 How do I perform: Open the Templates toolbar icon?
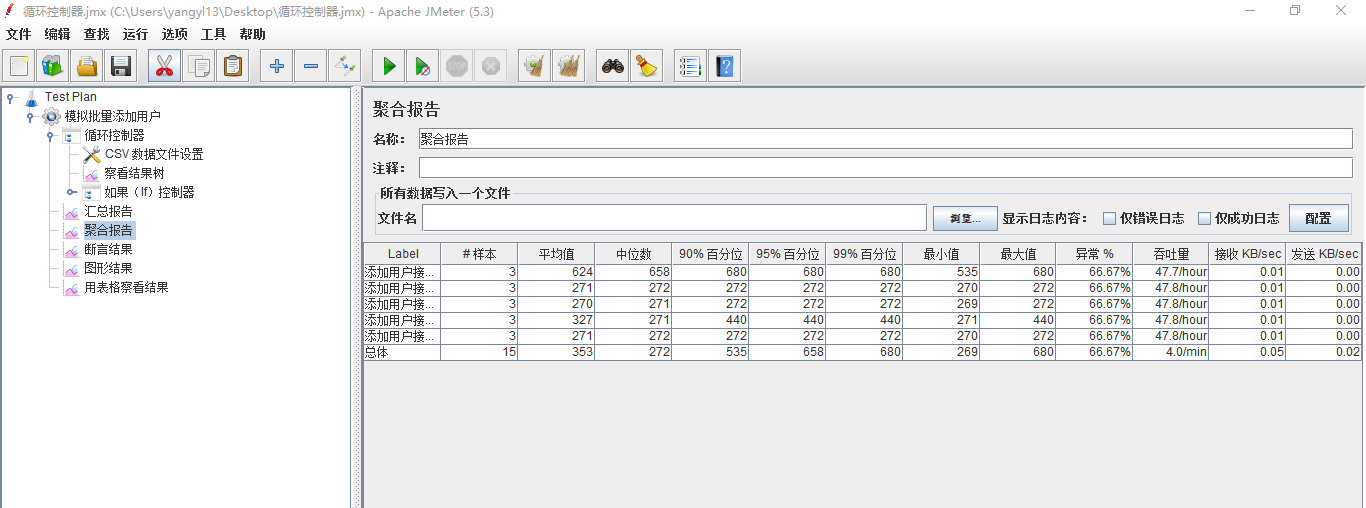coord(53,67)
